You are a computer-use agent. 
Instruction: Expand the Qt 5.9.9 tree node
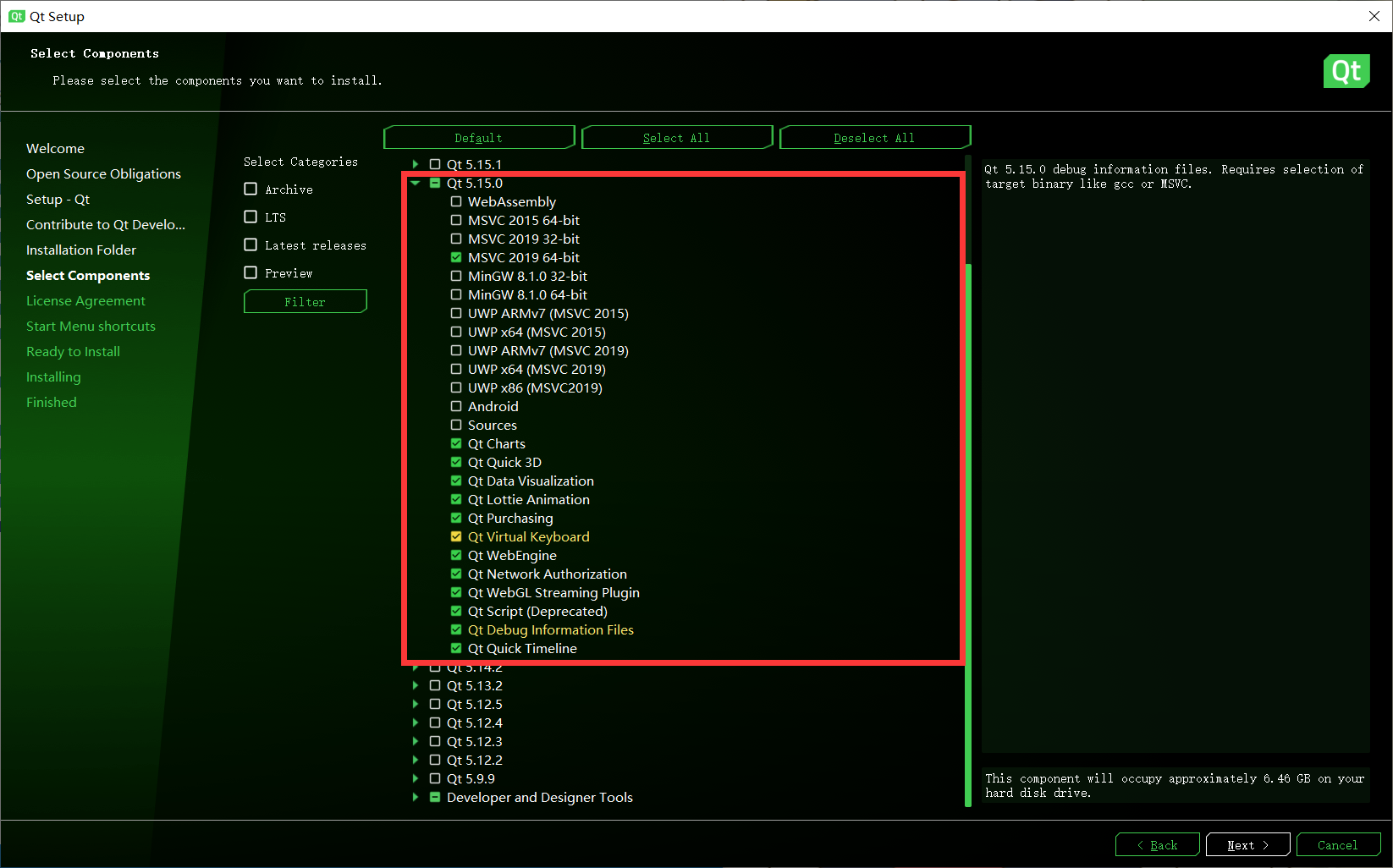(x=416, y=778)
